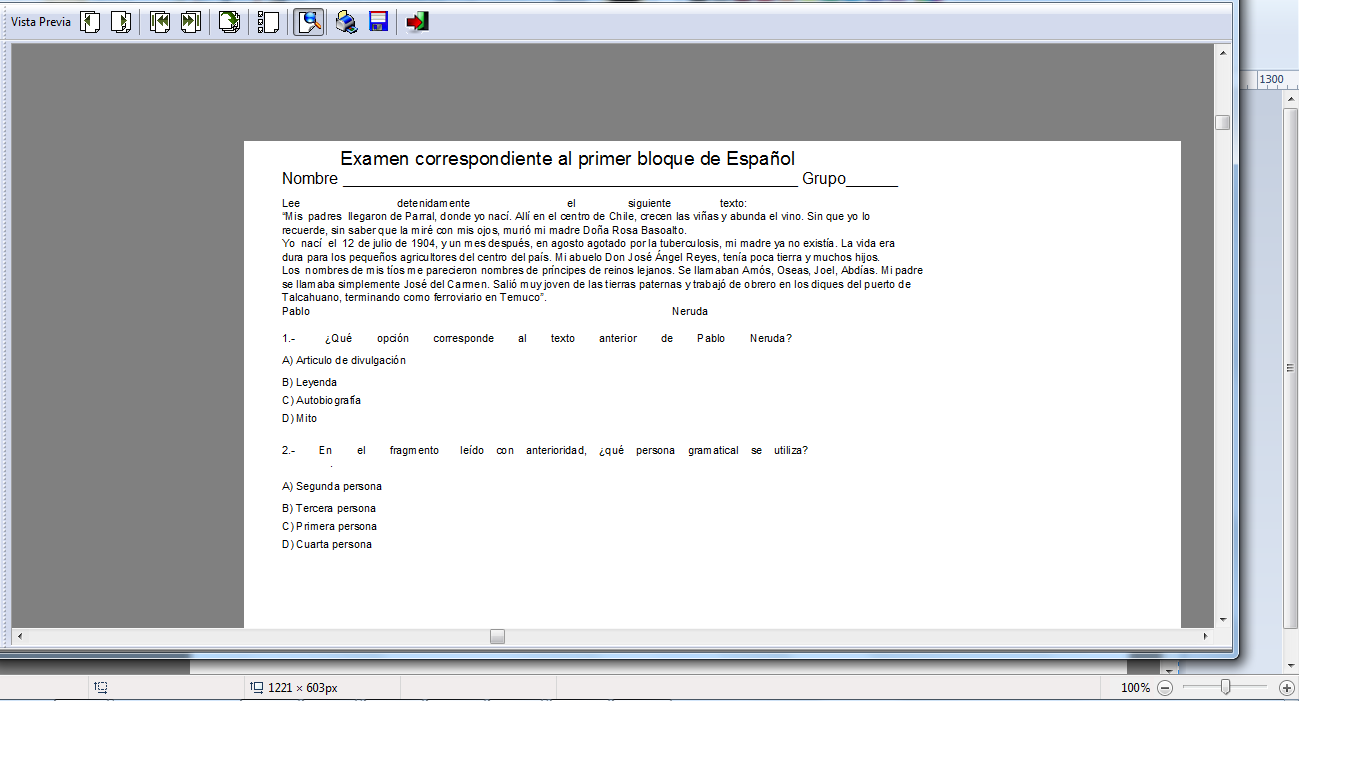The height and width of the screenshot is (768, 1366).
Task: Click the 1300 ruler mark in background window
Action: click(1271, 80)
